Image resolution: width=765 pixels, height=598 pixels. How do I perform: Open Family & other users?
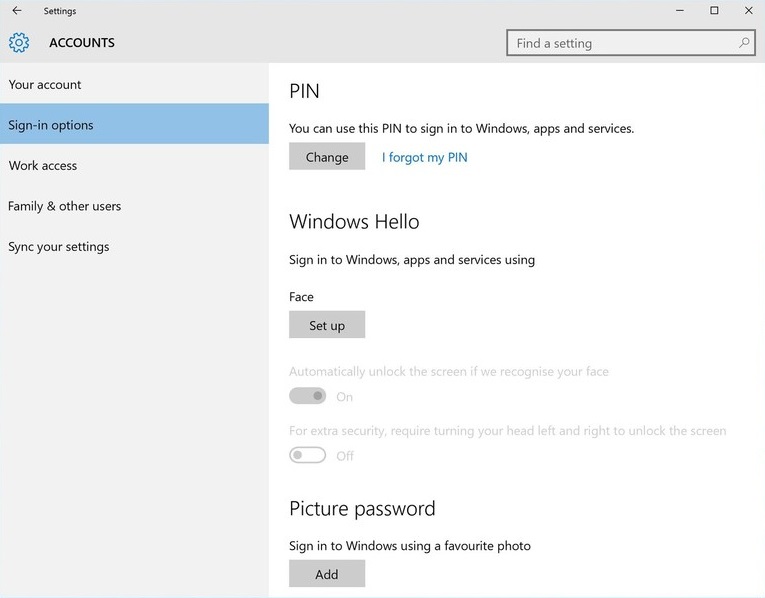click(x=134, y=206)
